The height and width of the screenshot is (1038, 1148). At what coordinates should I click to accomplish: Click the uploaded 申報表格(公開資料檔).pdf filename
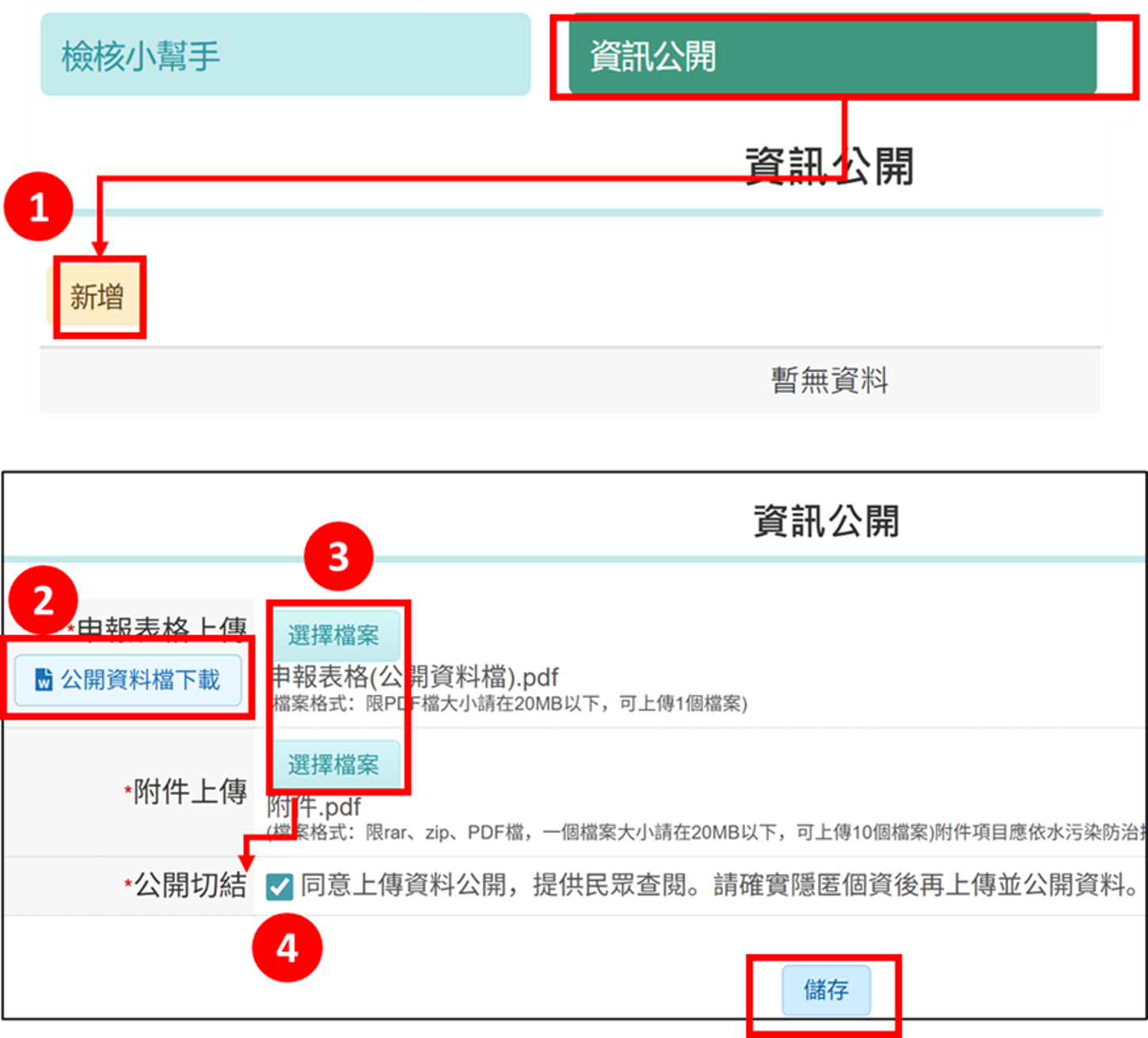415,678
